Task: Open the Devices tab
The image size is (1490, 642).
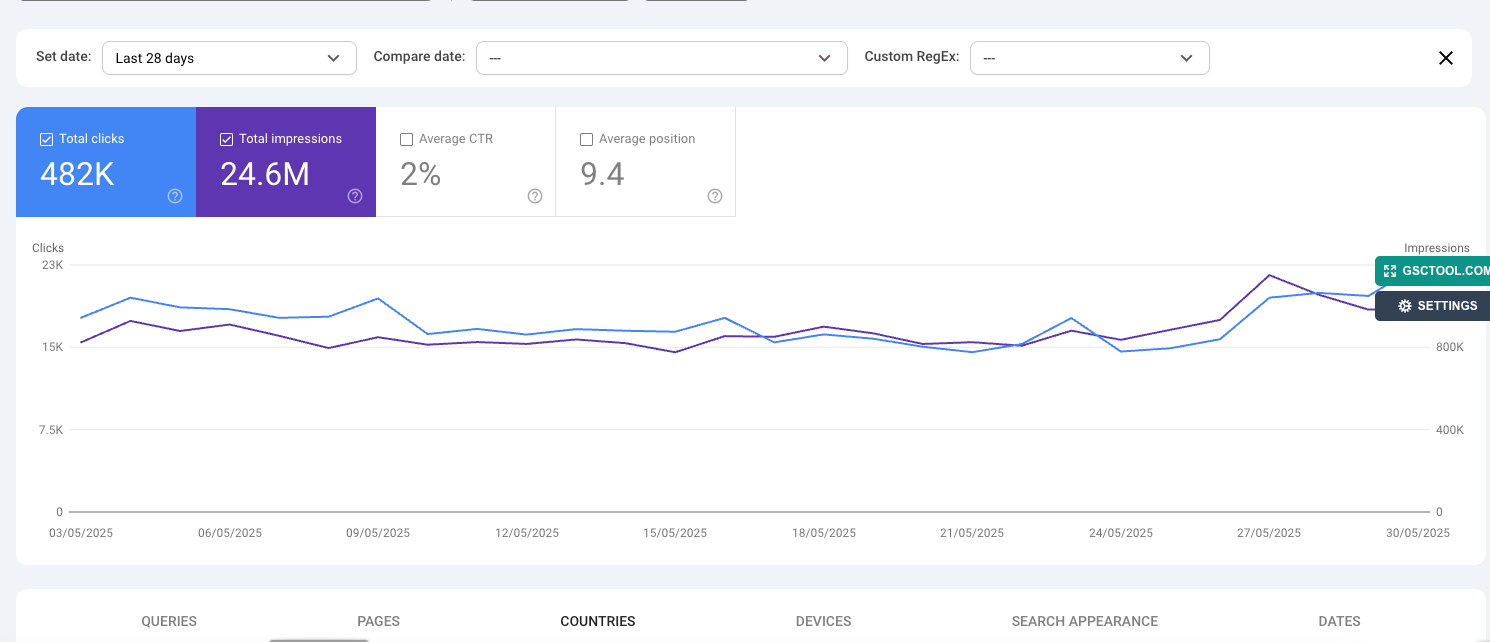Action: [x=823, y=621]
